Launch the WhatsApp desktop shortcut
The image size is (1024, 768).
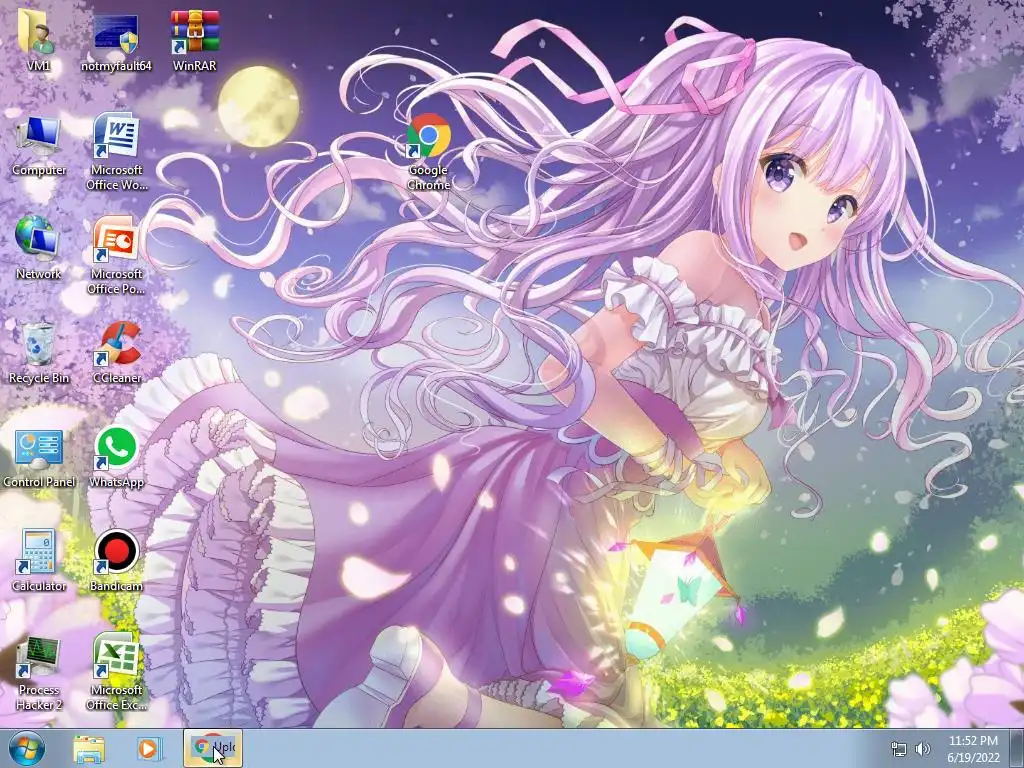coord(116,457)
